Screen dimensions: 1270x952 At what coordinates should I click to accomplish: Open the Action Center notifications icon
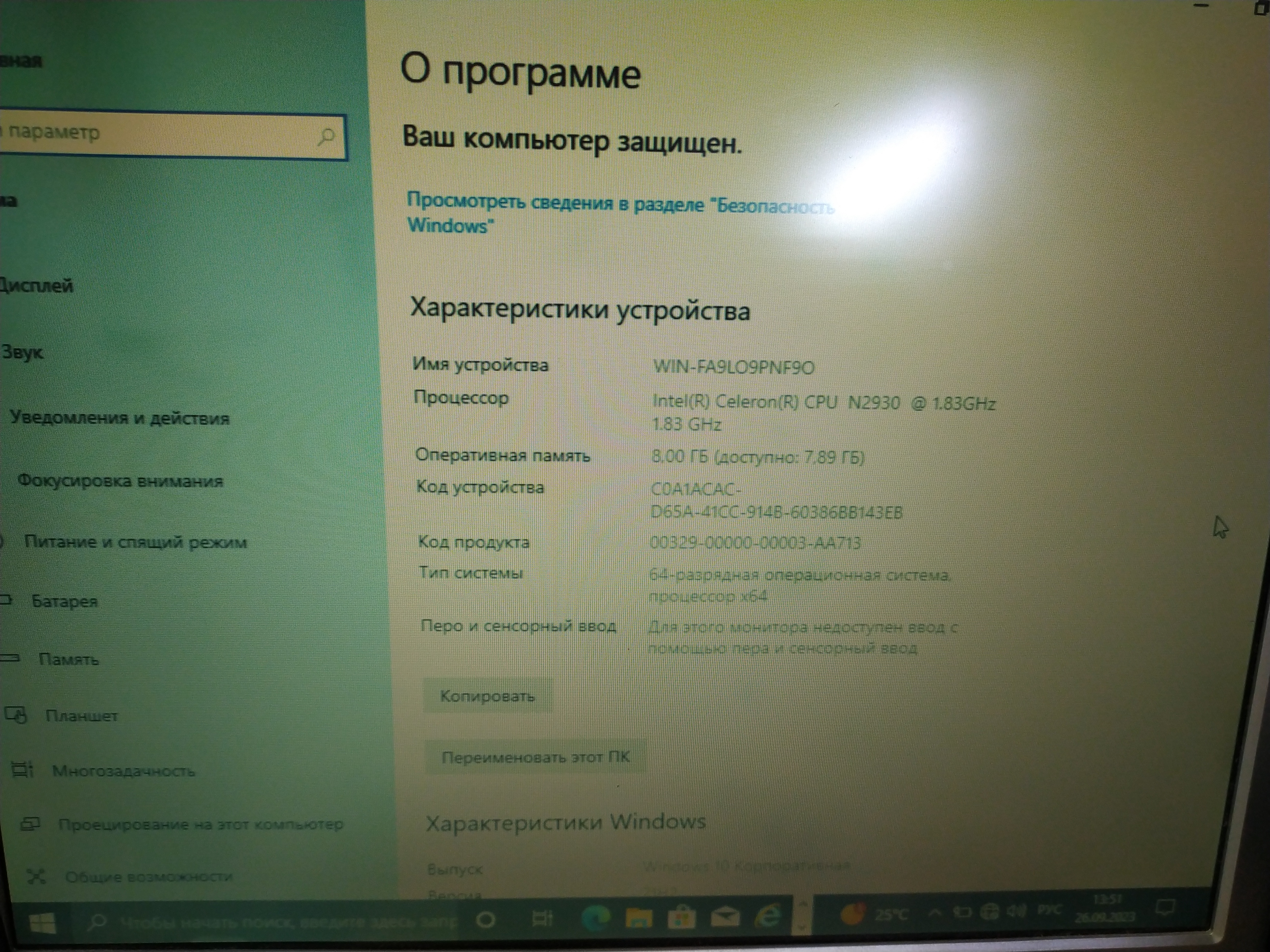(x=1166, y=908)
